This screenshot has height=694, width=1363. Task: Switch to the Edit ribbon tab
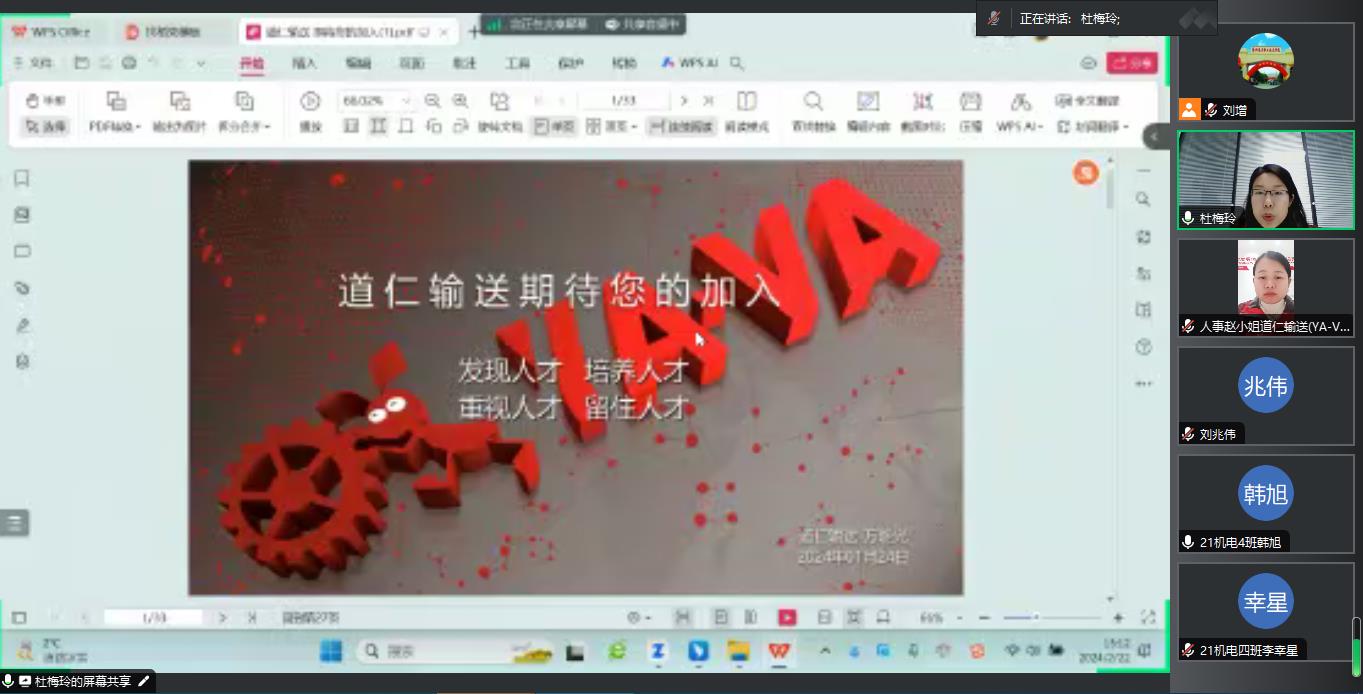click(x=358, y=63)
